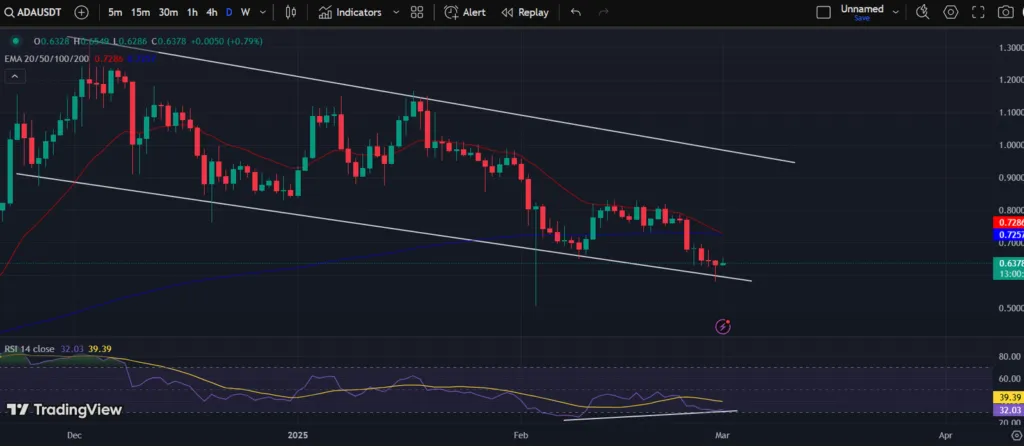Take a chart snapshot with camera icon
Screen dimensions: 1024x446
(x=1005, y=12)
